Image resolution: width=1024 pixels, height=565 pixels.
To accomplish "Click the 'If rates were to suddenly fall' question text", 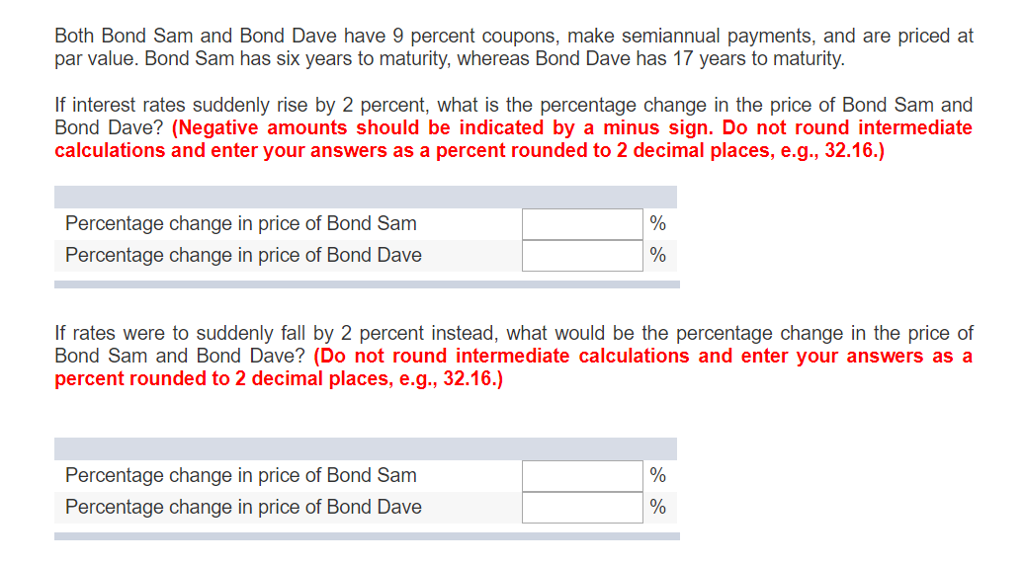I will (x=514, y=344).
